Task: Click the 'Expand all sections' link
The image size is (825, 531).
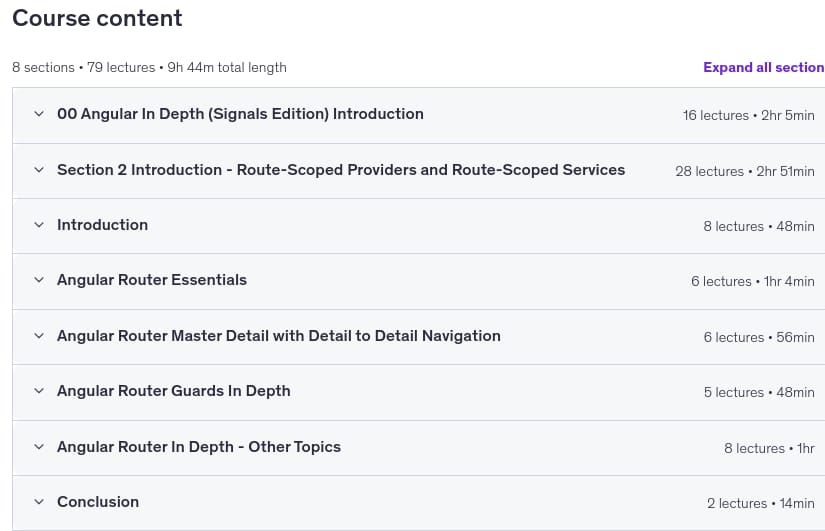Action: click(764, 67)
